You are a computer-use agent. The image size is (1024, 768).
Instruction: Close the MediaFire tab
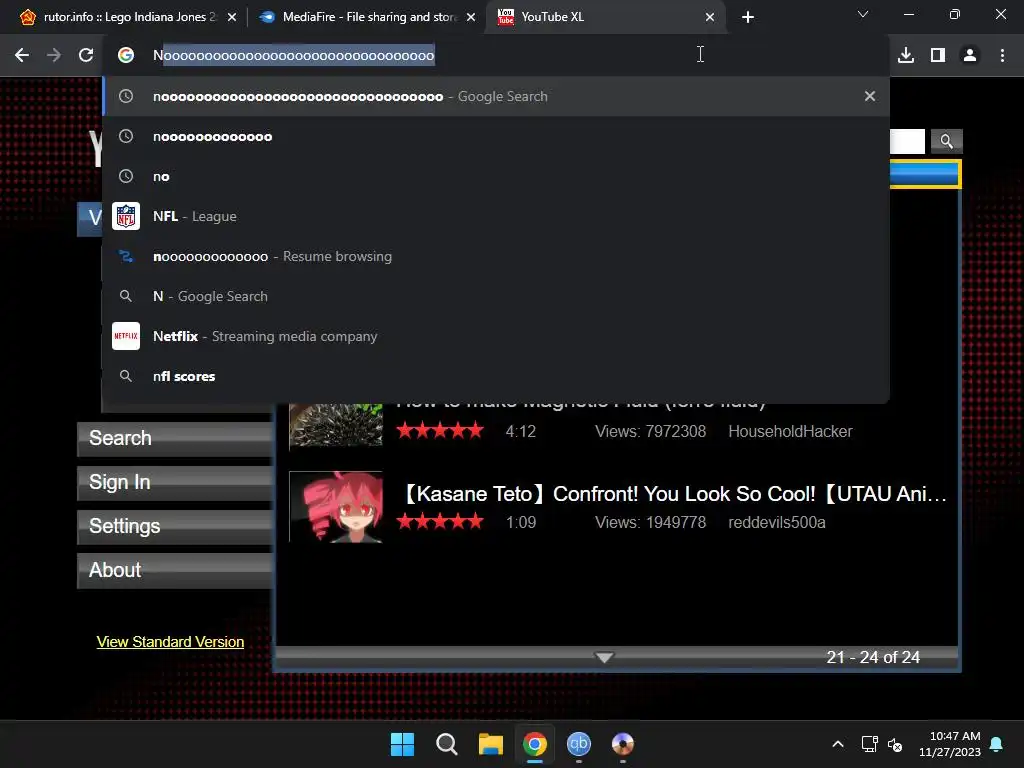pyautogui.click(x=471, y=17)
